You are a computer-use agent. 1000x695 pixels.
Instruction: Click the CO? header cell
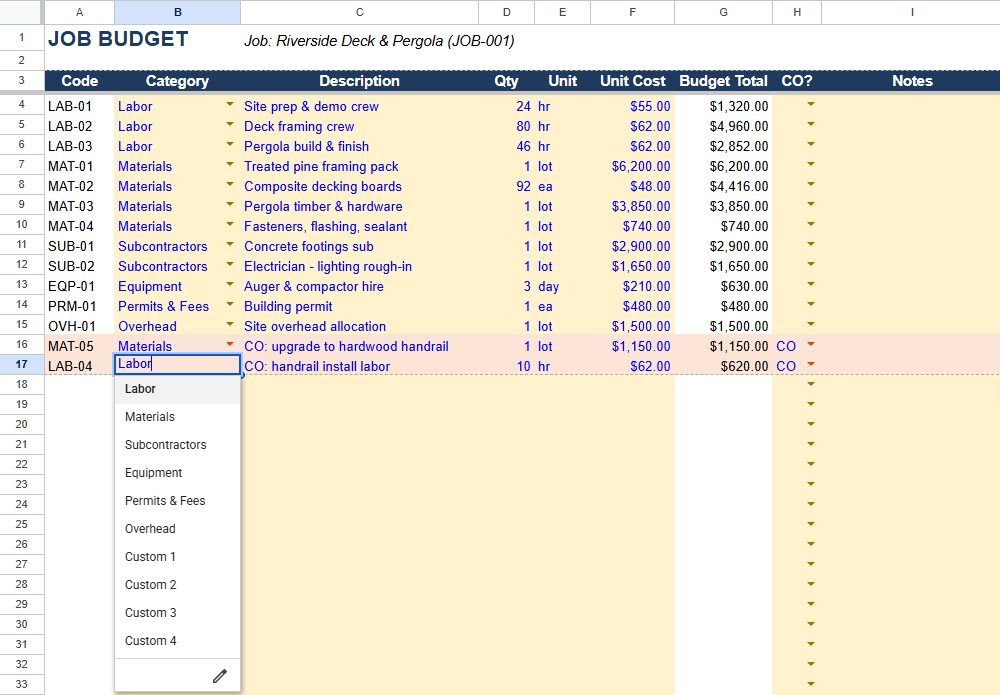(797, 81)
